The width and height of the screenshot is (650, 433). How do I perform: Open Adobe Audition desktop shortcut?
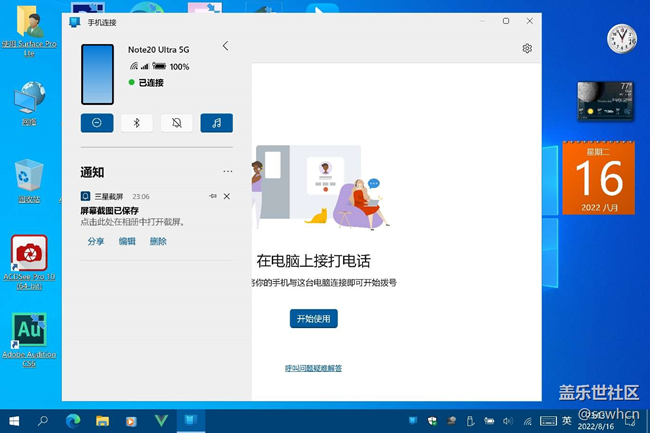(x=29, y=336)
